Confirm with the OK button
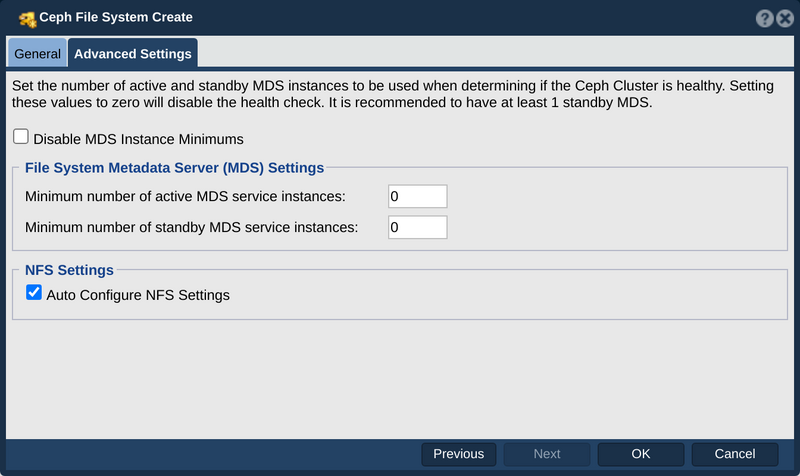The width and height of the screenshot is (800, 476). coord(641,454)
